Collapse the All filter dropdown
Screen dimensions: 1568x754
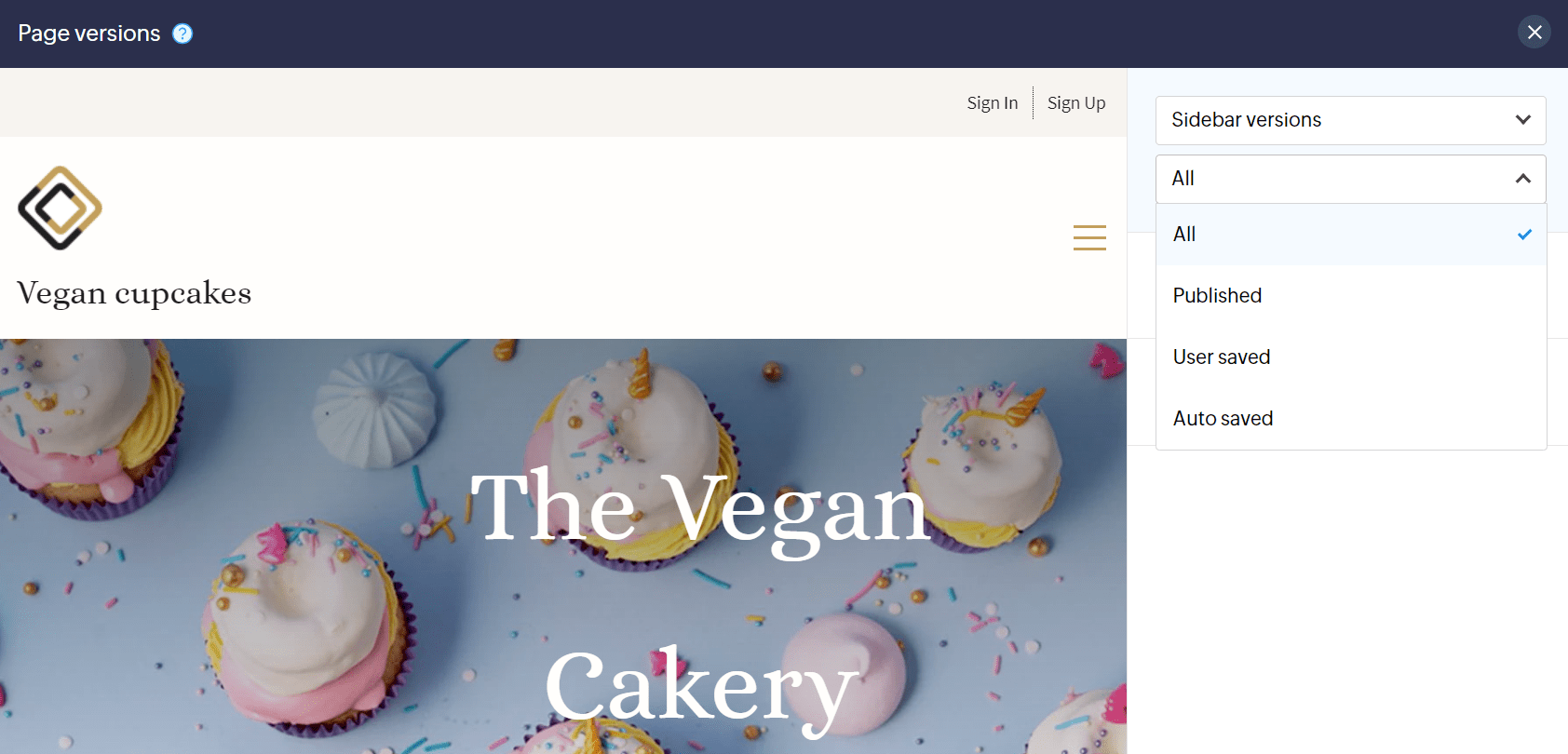(1350, 179)
